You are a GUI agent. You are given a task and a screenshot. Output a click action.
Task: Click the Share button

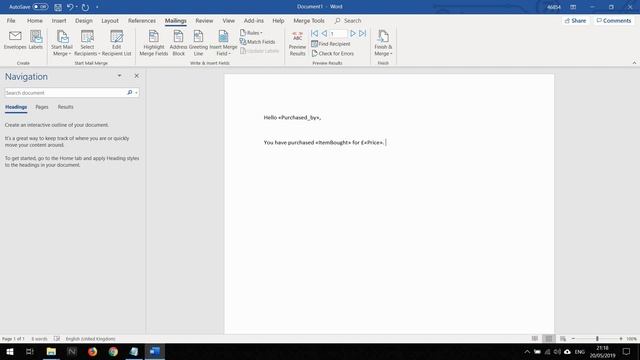tap(576, 20)
